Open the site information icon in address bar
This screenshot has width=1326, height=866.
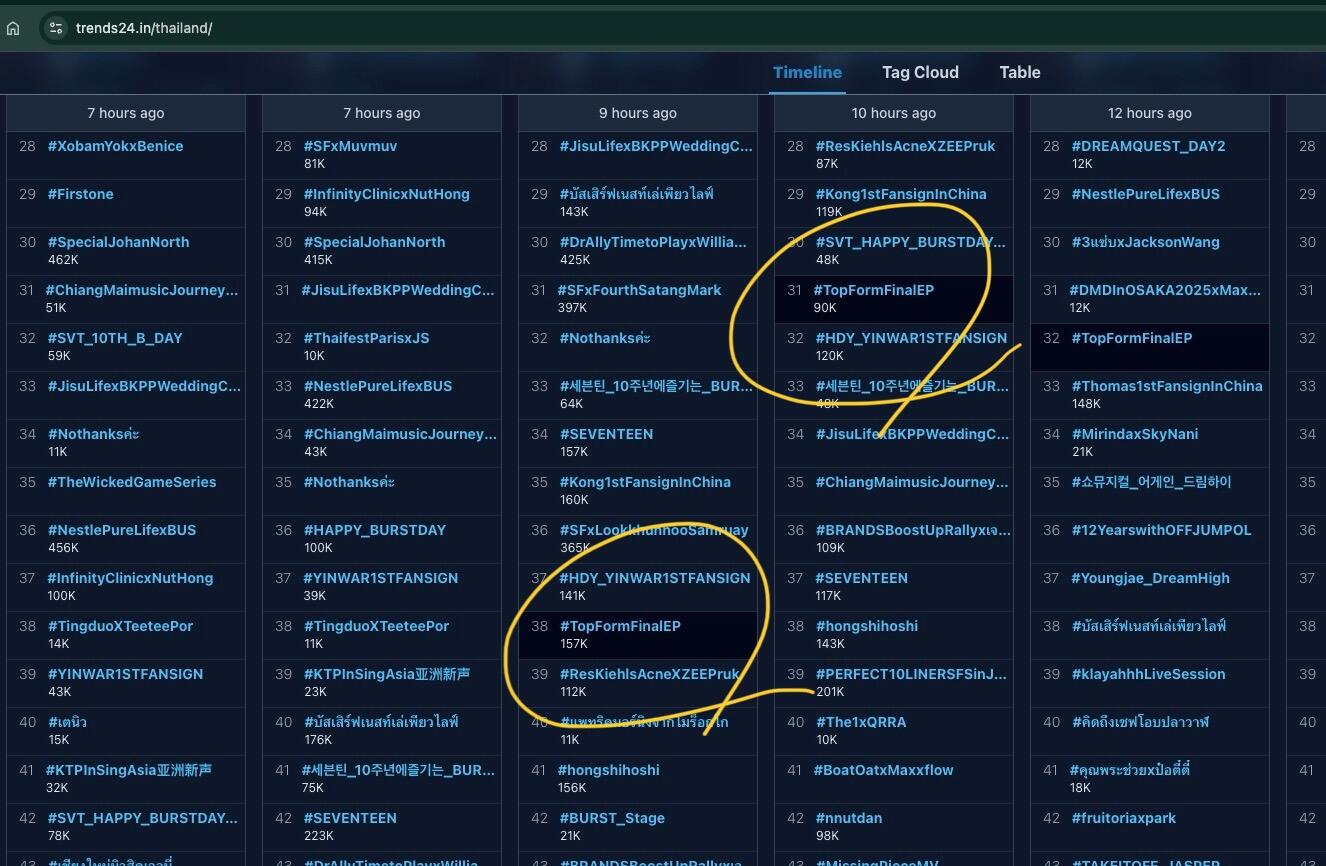(x=56, y=28)
